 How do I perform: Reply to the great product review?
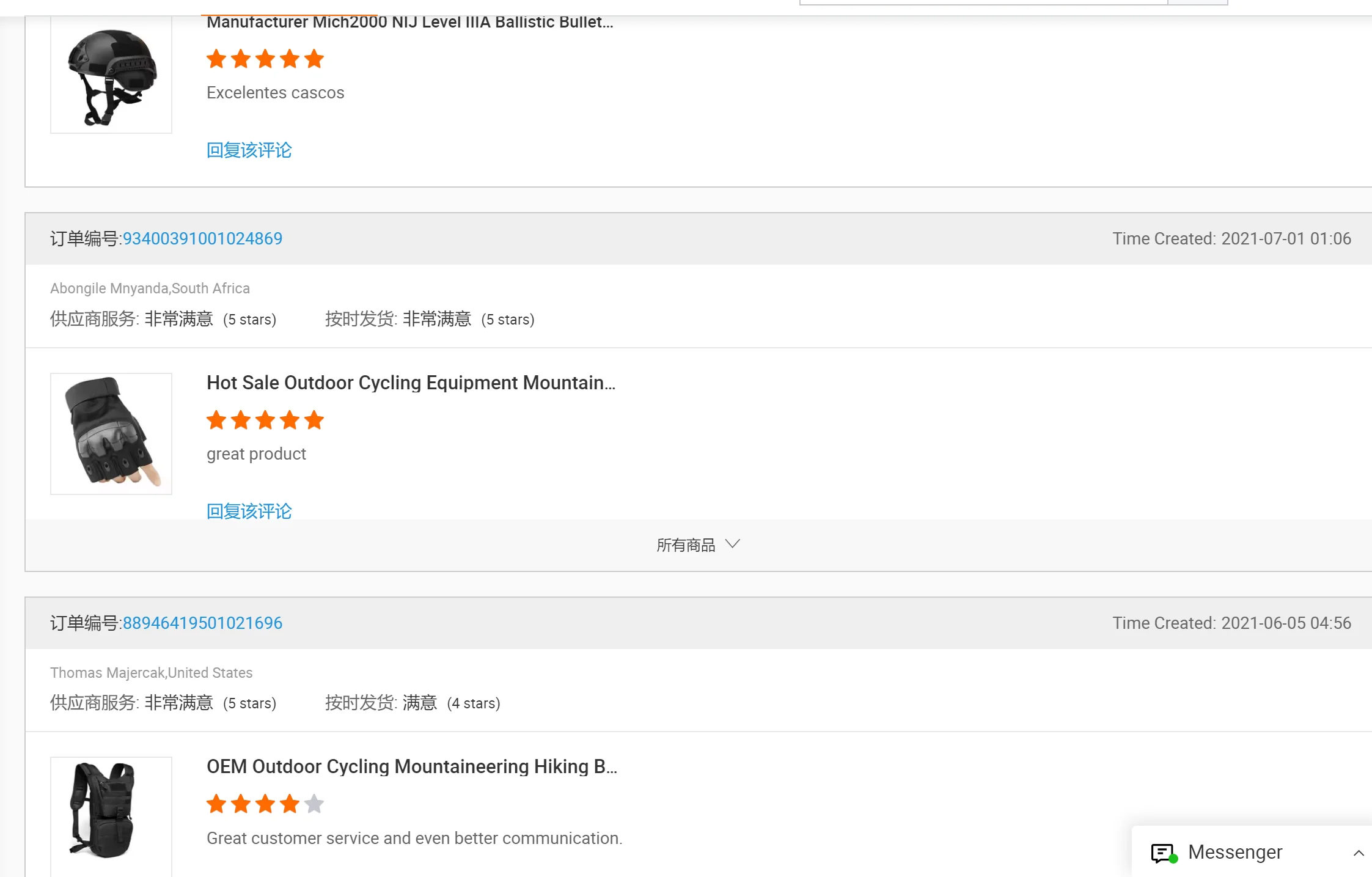(249, 510)
